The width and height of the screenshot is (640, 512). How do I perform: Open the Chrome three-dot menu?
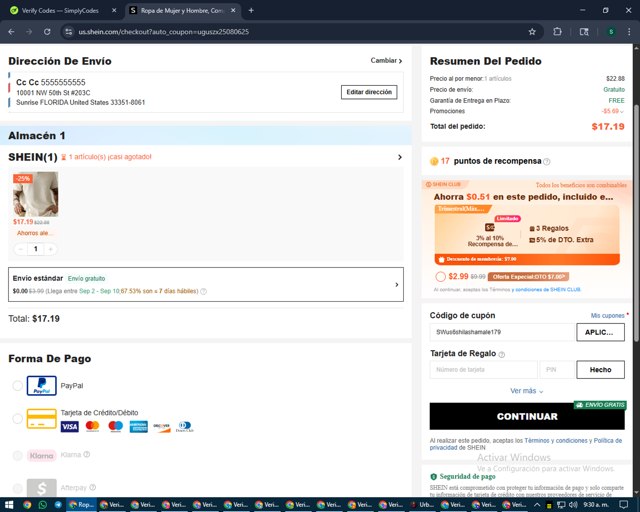[629, 32]
